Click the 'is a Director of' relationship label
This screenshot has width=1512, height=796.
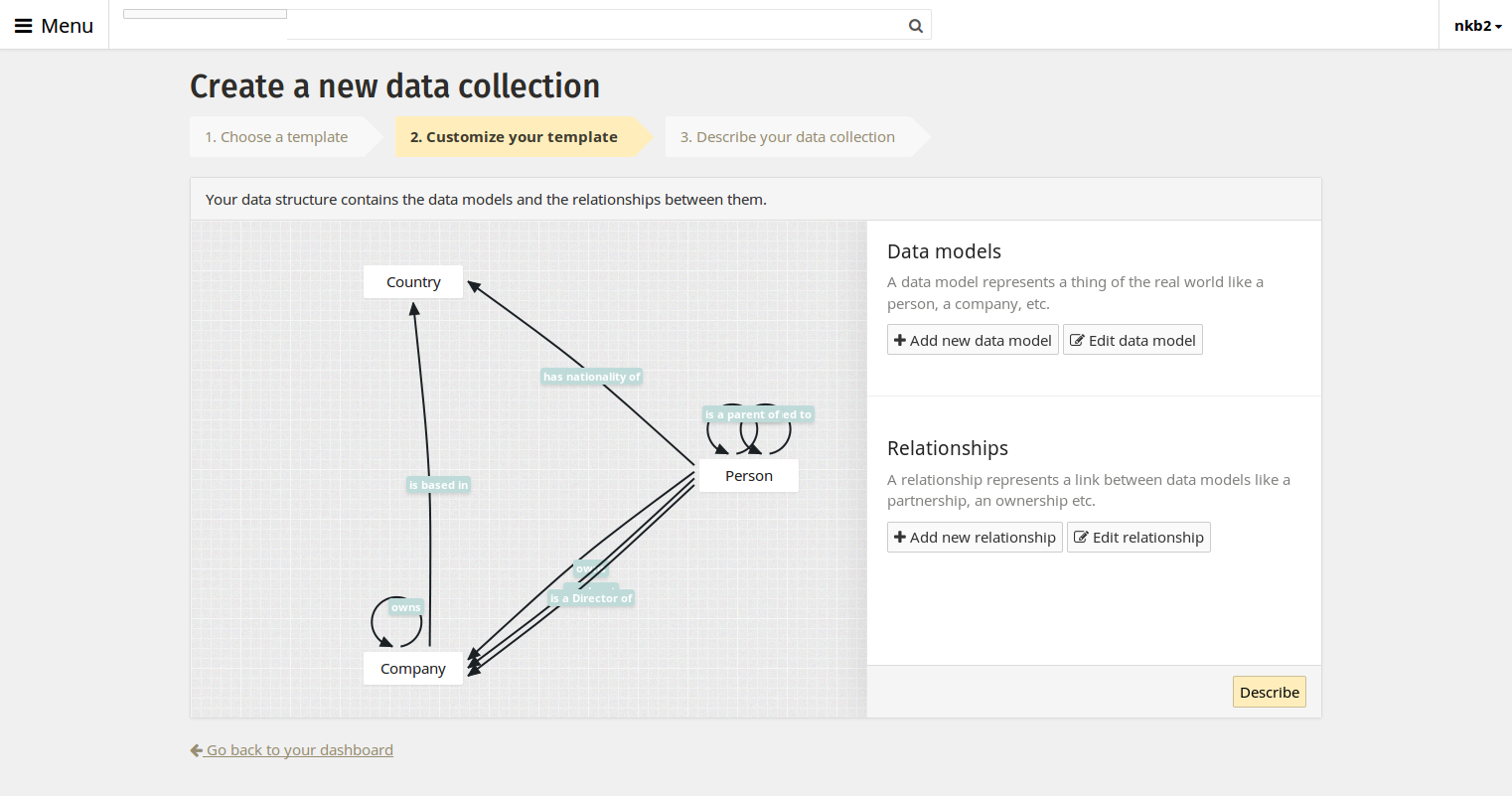[591, 597]
